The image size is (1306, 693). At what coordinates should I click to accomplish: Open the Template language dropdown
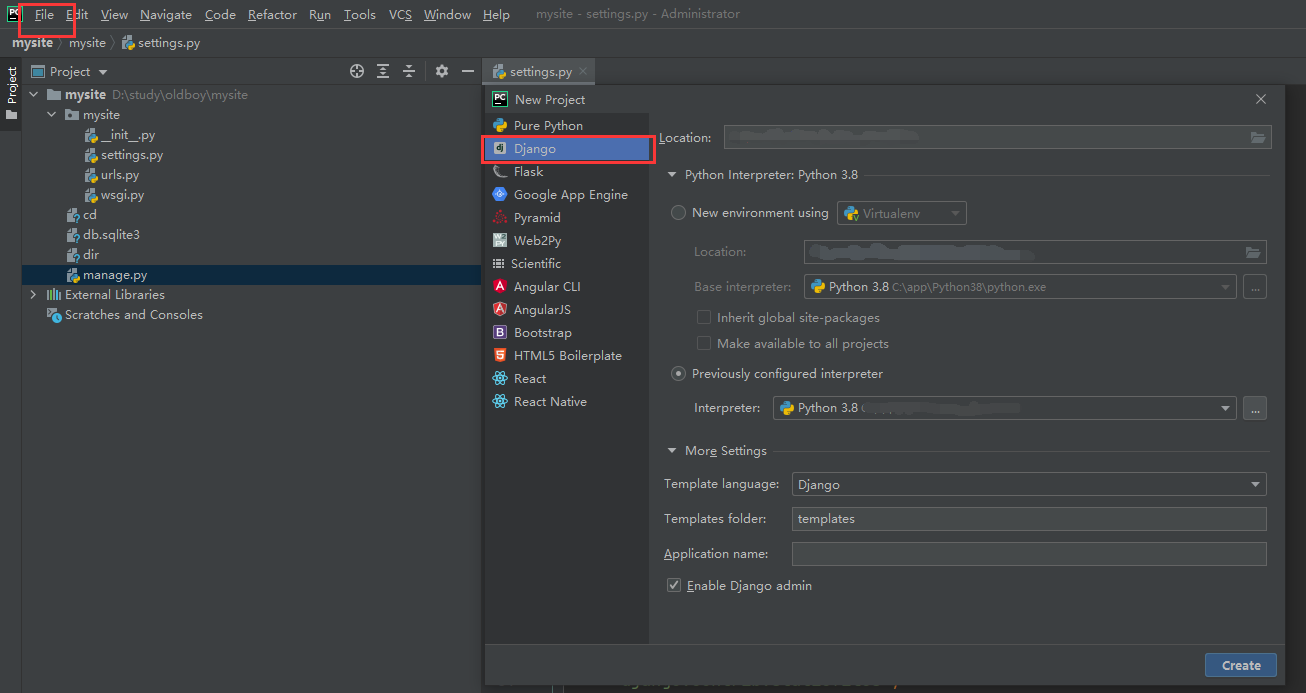tap(1029, 484)
